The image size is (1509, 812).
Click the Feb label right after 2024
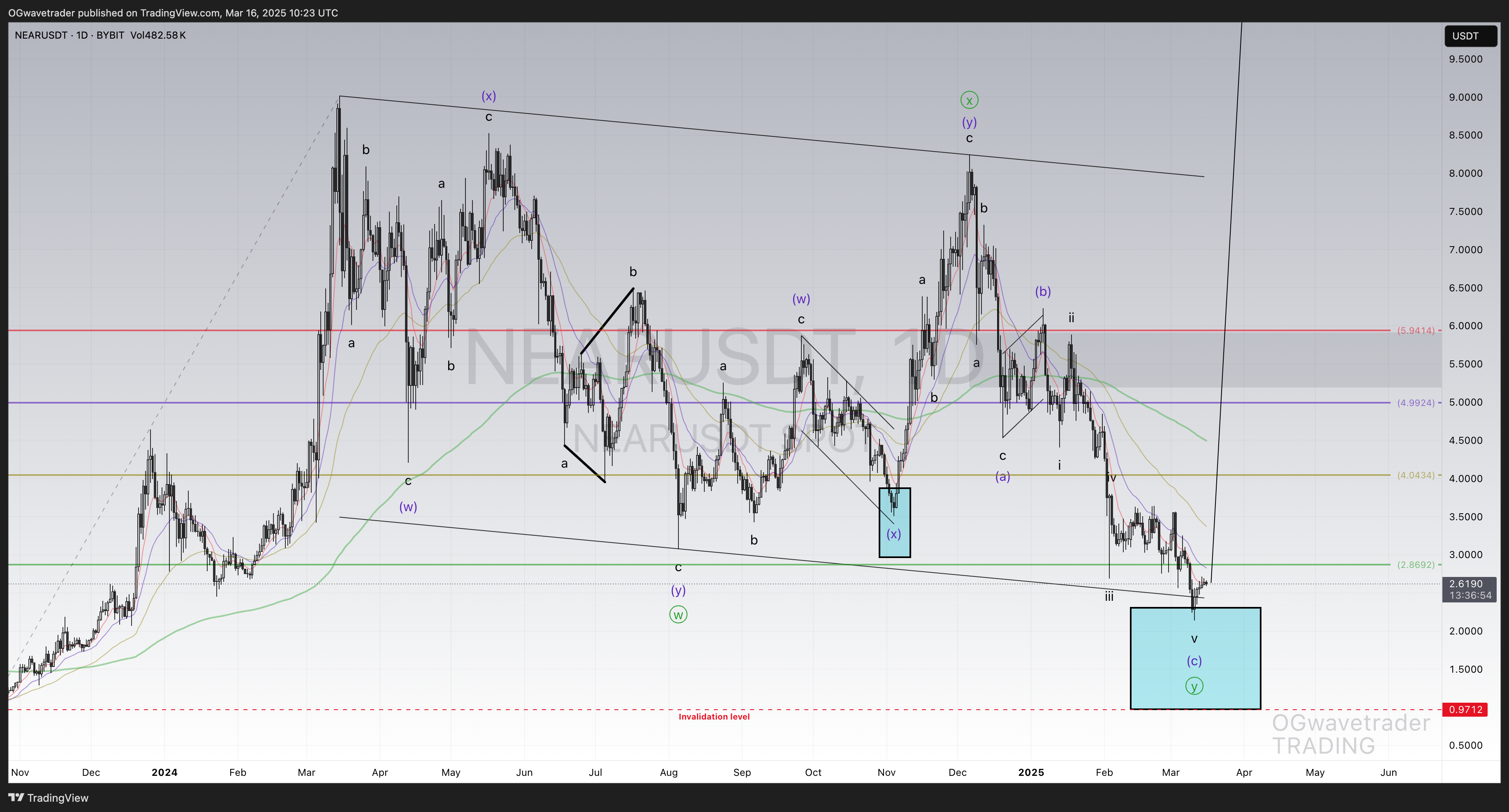coord(237,772)
